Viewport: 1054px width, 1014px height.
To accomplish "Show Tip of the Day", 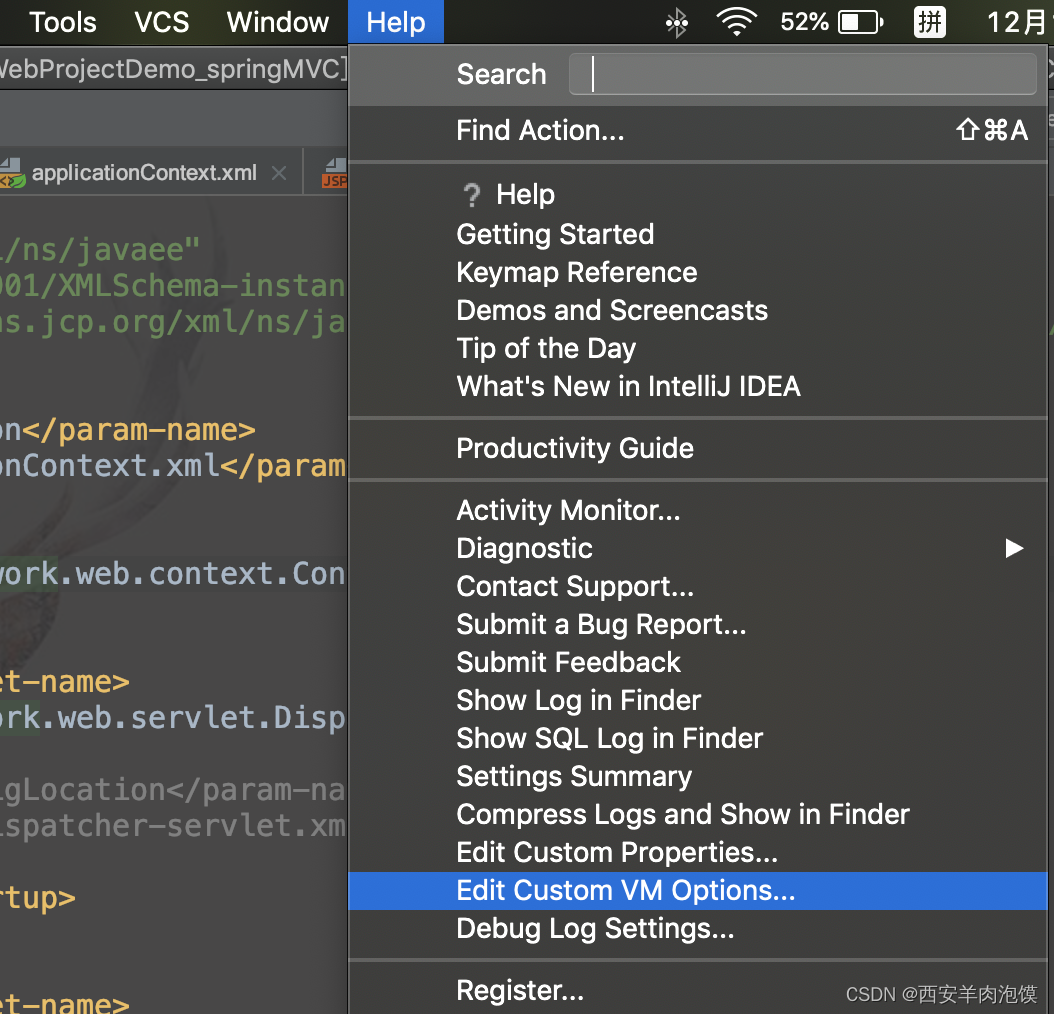I will (698, 348).
